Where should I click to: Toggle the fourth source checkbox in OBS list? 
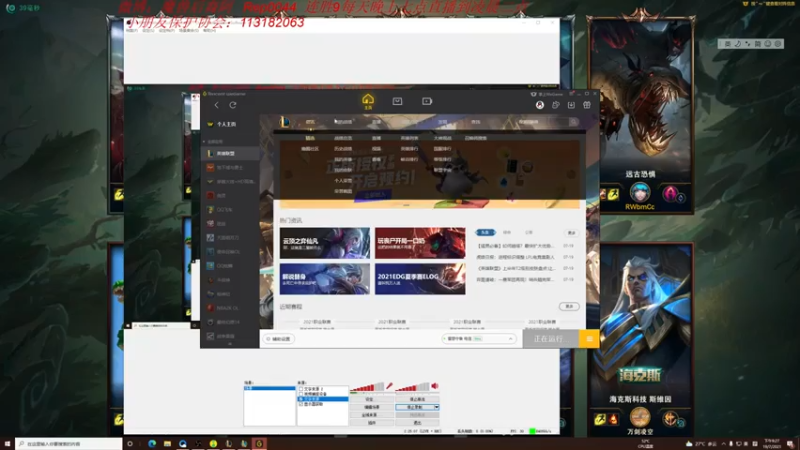(301, 404)
